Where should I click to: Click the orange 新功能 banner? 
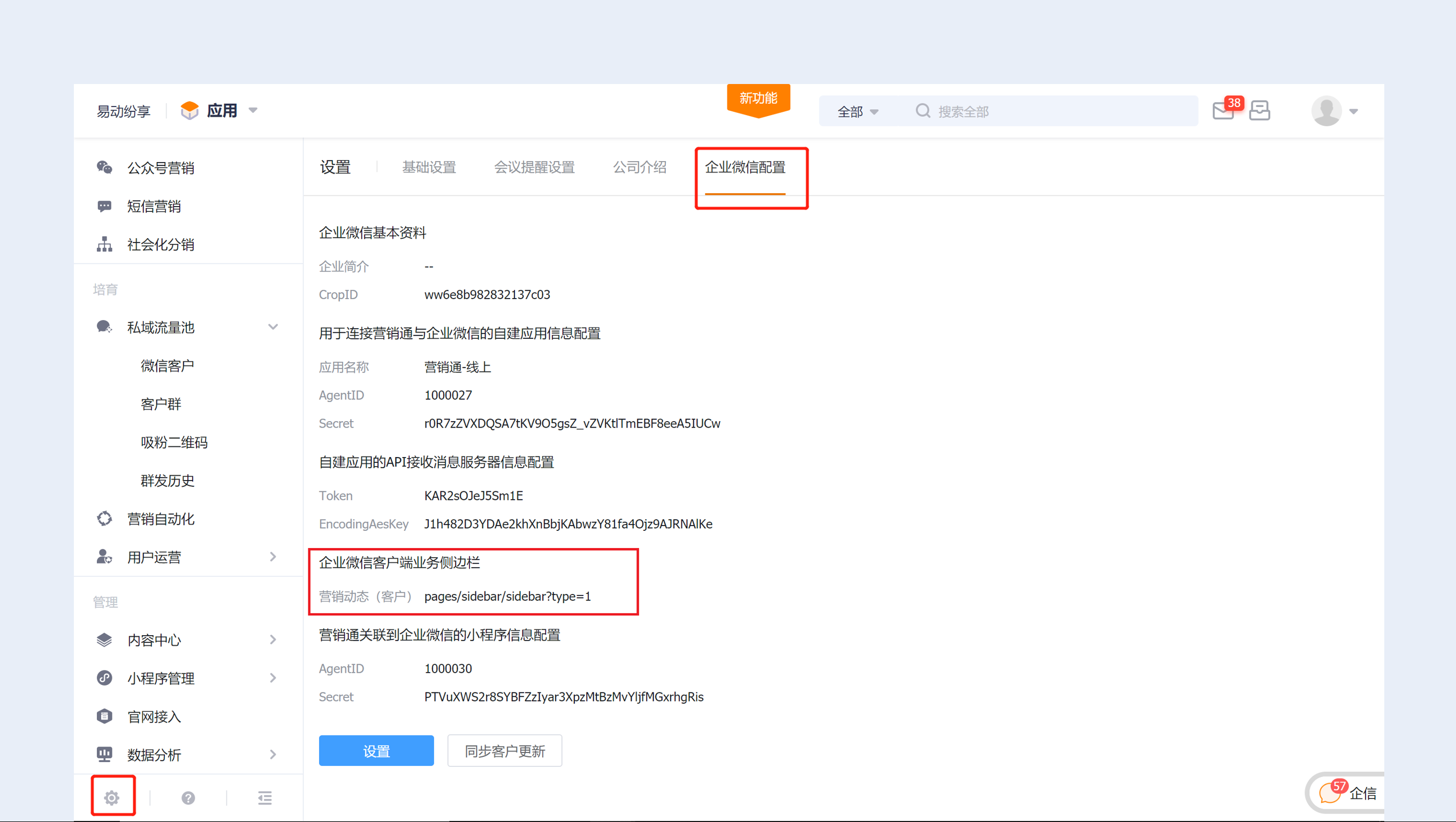click(759, 100)
